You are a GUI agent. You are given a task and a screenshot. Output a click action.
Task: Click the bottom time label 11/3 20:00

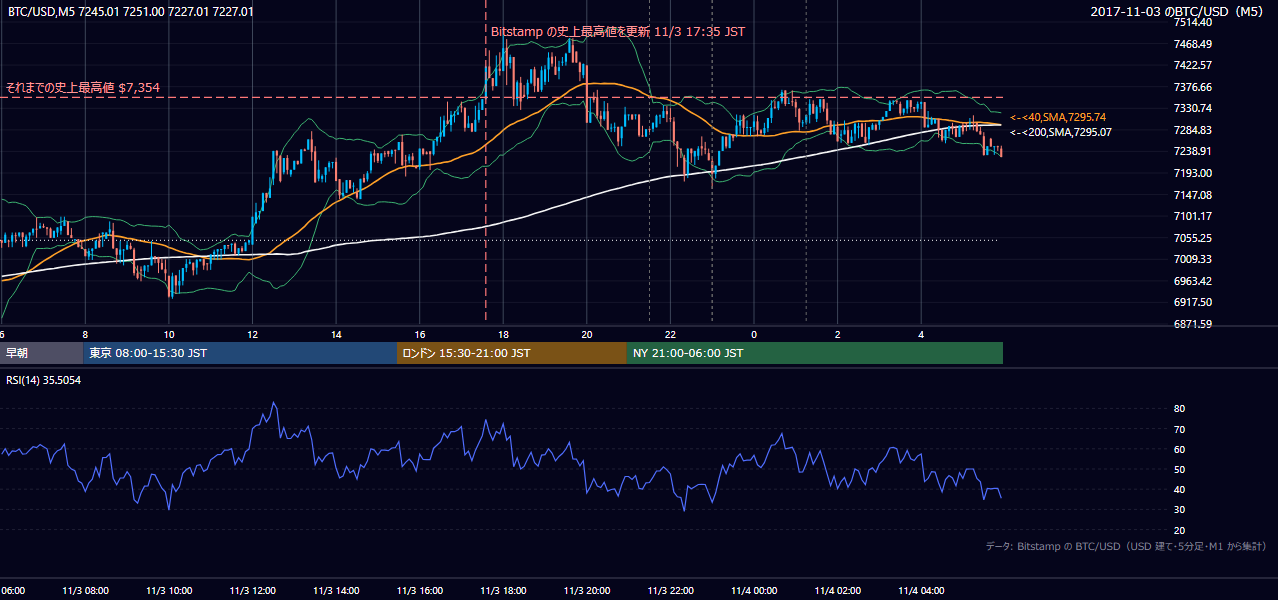click(x=586, y=591)
